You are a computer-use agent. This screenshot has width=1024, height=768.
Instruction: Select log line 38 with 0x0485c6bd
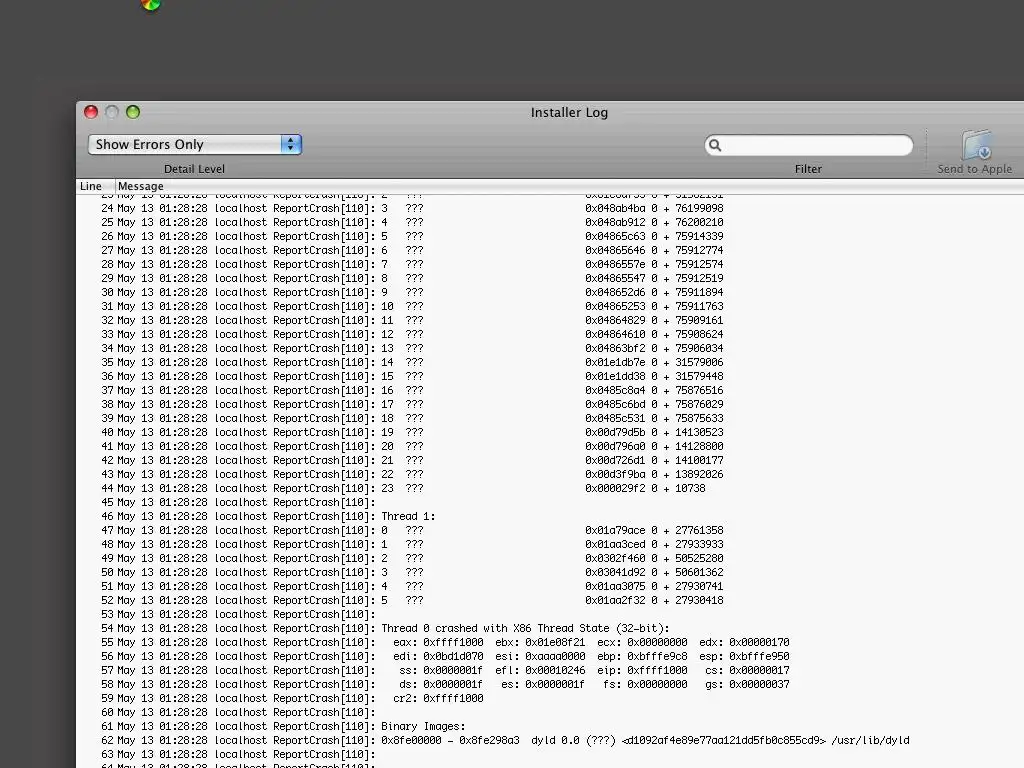[550, 404]
